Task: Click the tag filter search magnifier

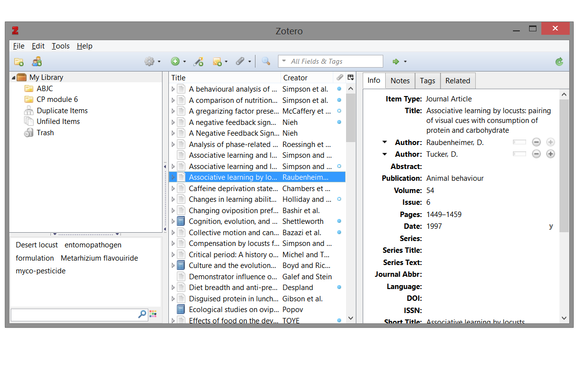Action: point(142,314)
